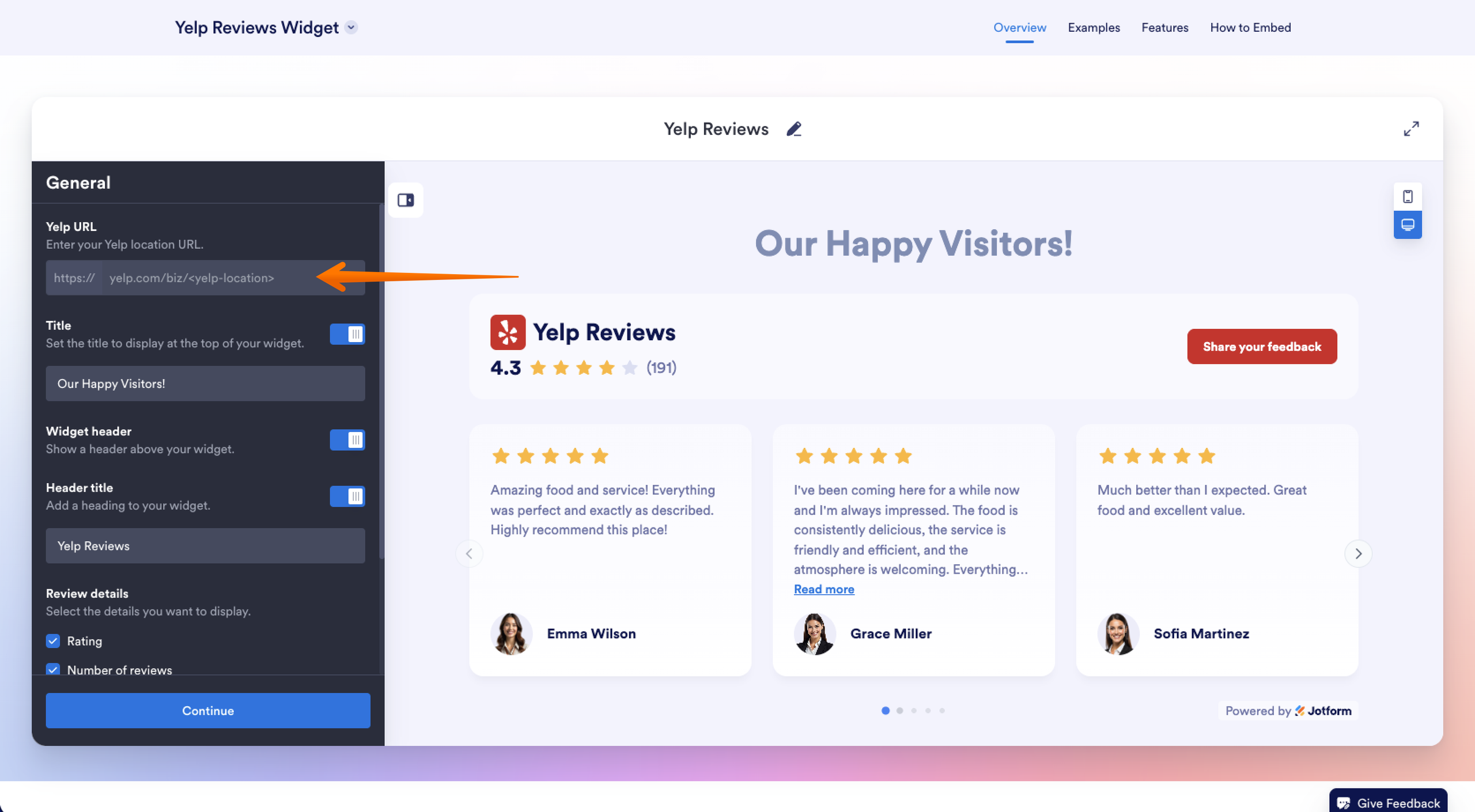Switch preview to mobile view
The width and height of the screenshot is (1475, 812).
1408,197
